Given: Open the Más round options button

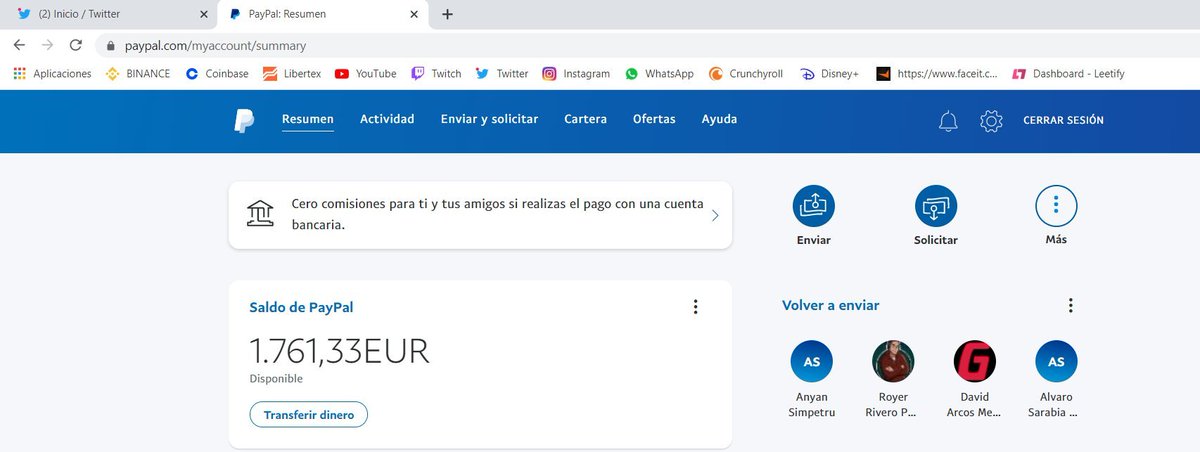Looking at the screenshot, I should pos(1056,205).
